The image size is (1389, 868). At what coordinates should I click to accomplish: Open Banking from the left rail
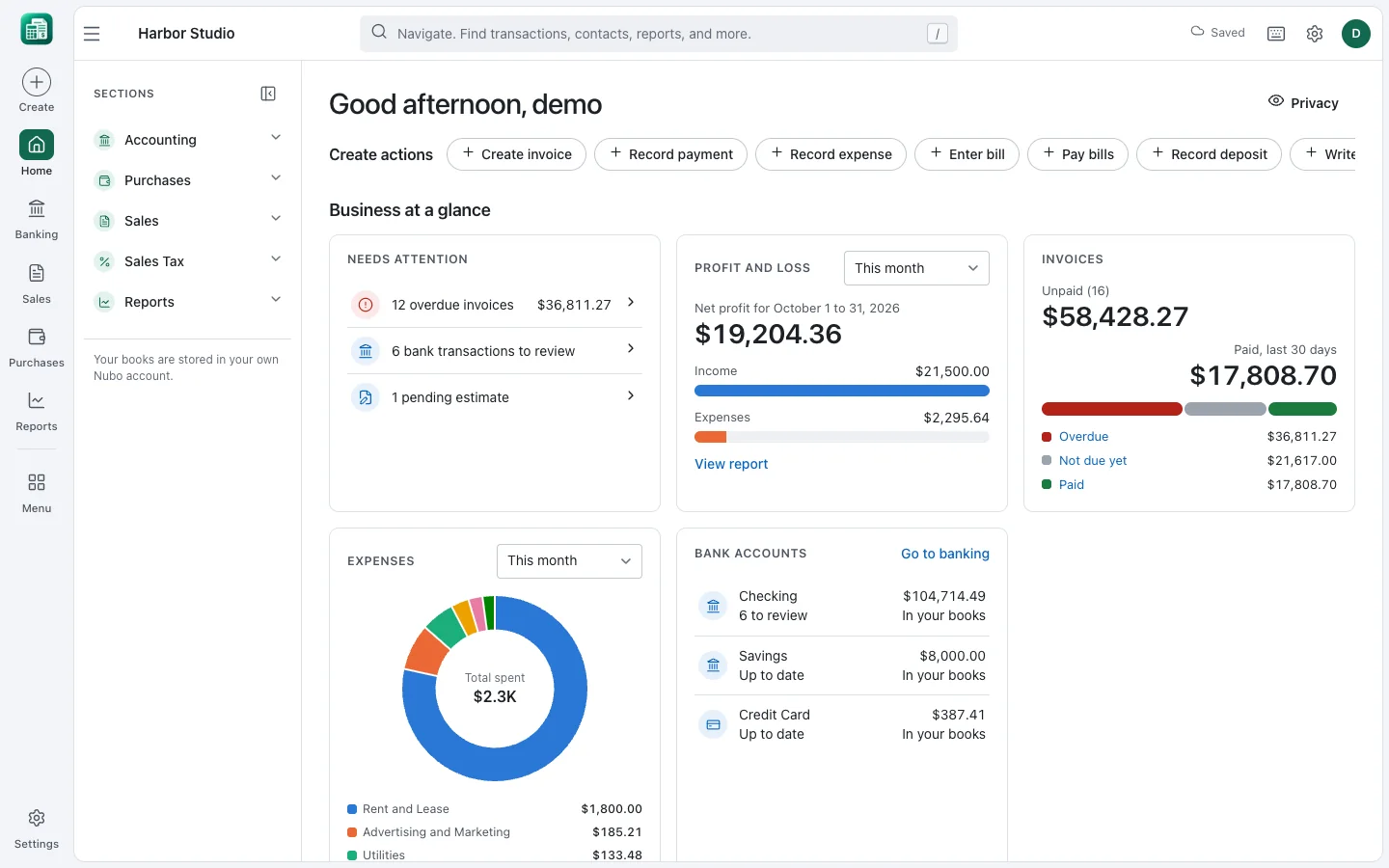37,218
